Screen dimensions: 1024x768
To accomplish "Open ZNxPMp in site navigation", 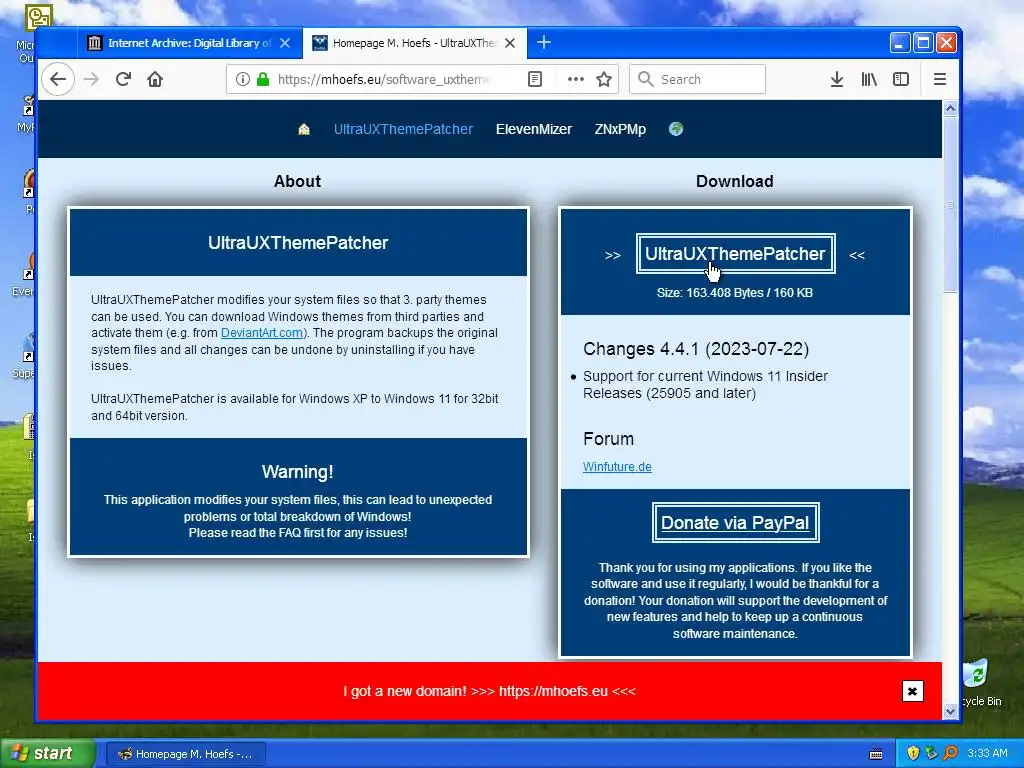I will 620,129.
